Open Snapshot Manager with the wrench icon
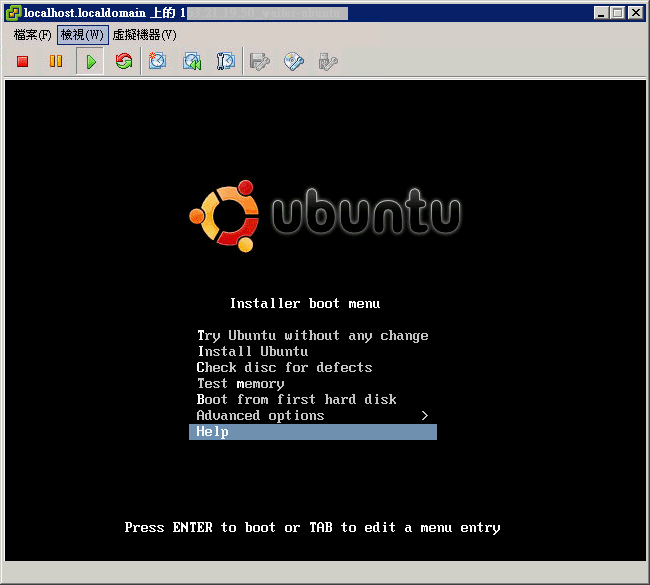The image size is (650, 585). (x=226, y=61)
